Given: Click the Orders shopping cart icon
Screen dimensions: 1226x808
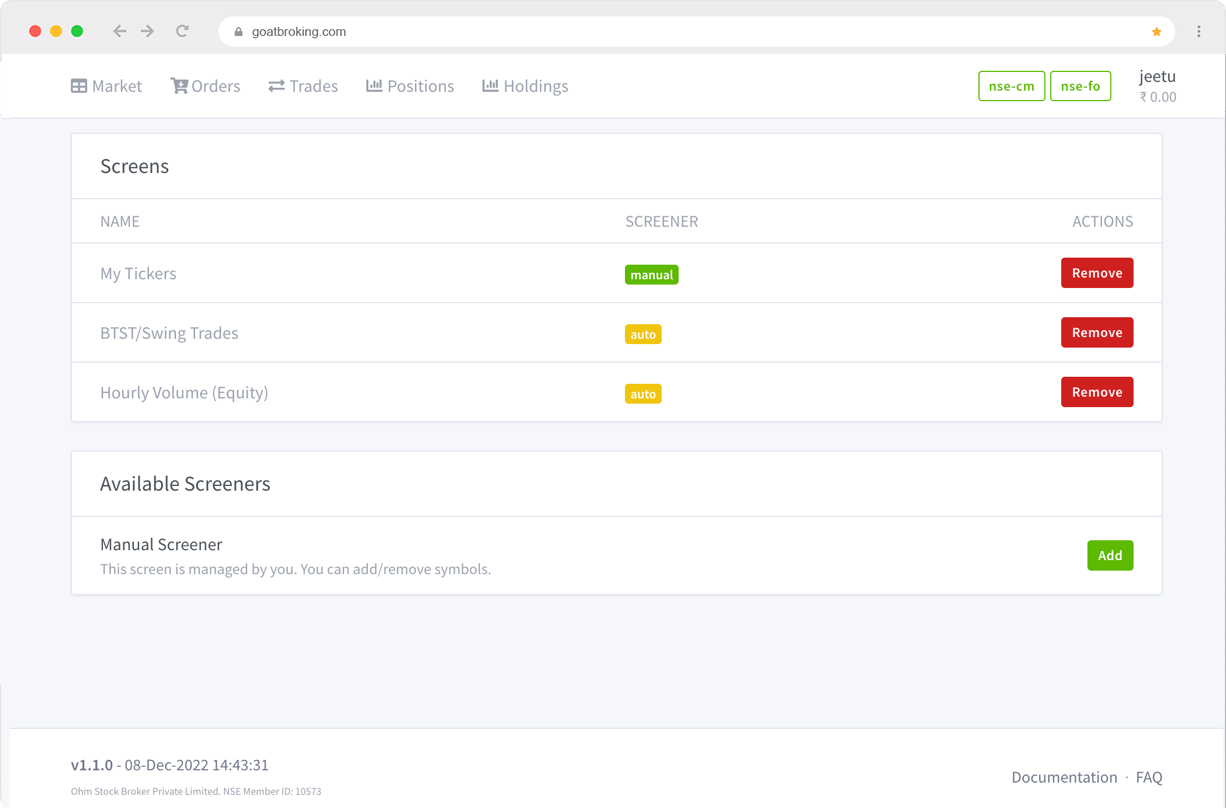Looking at the screenshot, I should pos(179,86).
